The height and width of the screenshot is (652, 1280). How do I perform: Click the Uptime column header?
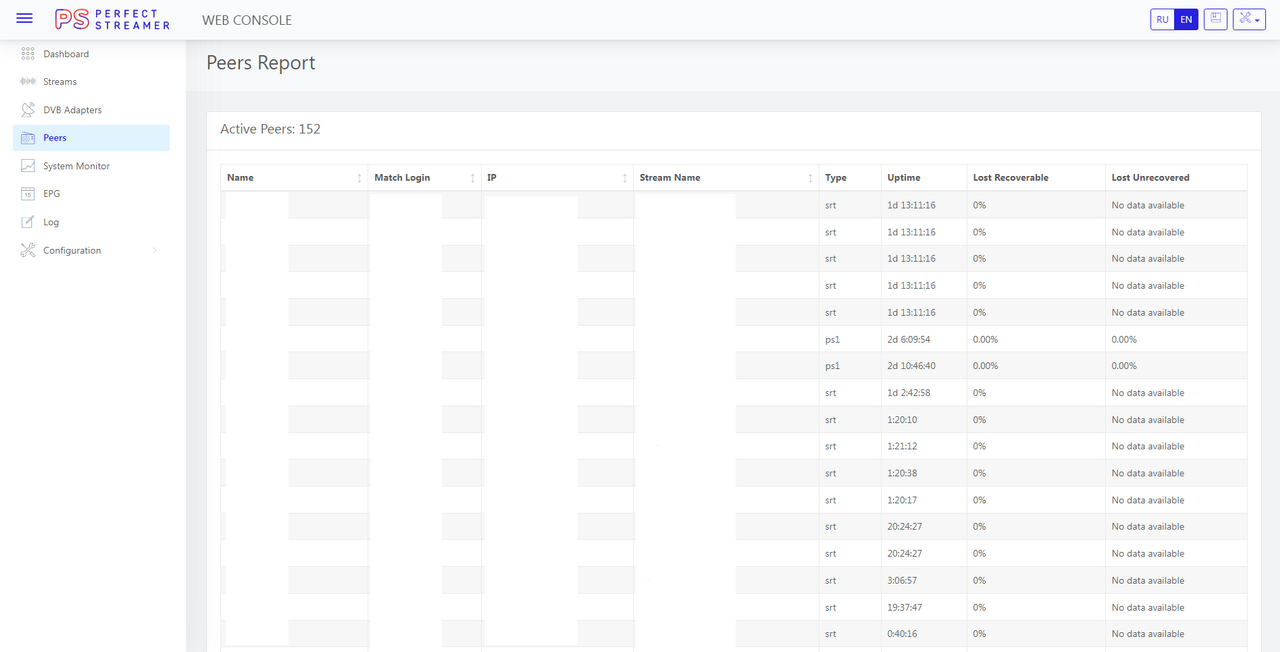click(903, 178)
